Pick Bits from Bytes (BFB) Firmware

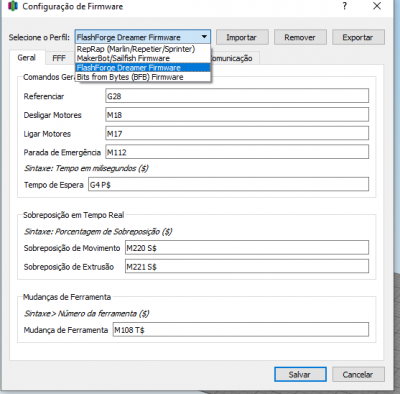click(x=143, y=77)
